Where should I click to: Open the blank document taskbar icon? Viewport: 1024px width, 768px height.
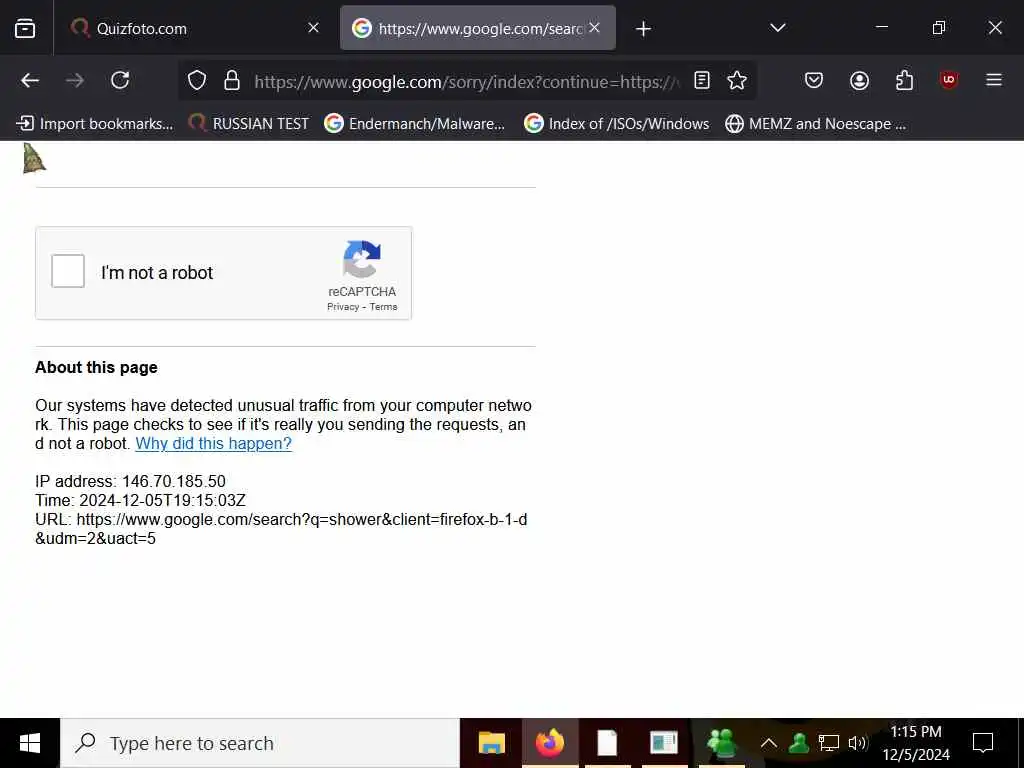[607, 743]
